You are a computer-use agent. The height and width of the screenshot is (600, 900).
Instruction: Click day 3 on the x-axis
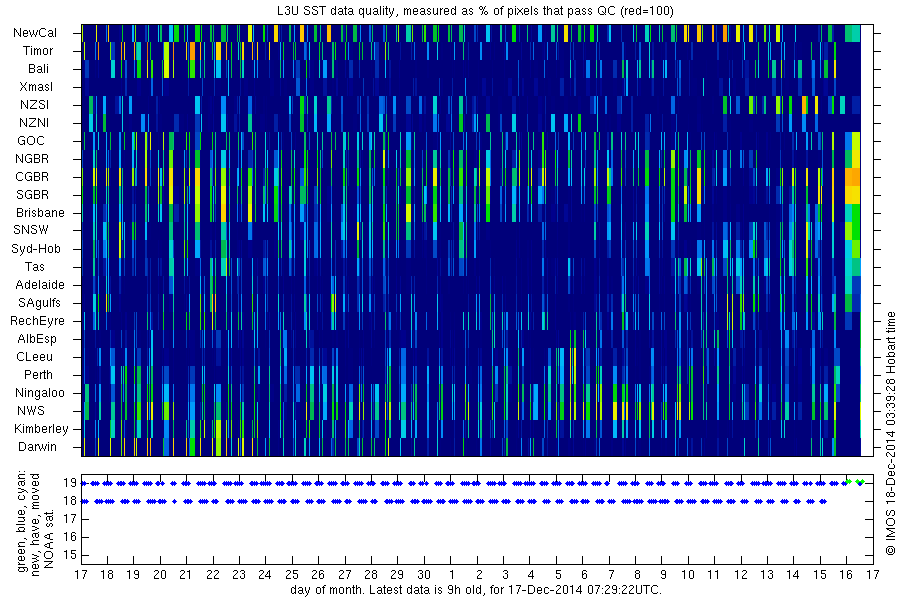click(505, 574)
